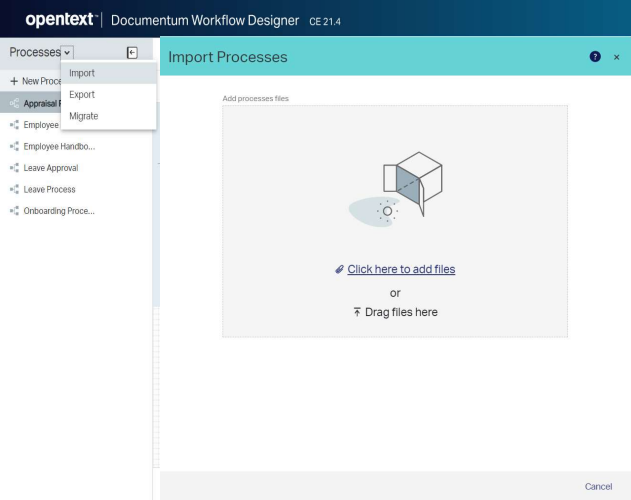The width and height of the screenshot is (631, 500).
Task: Open the Onboarding Proce... item
Action: point(58,210)
